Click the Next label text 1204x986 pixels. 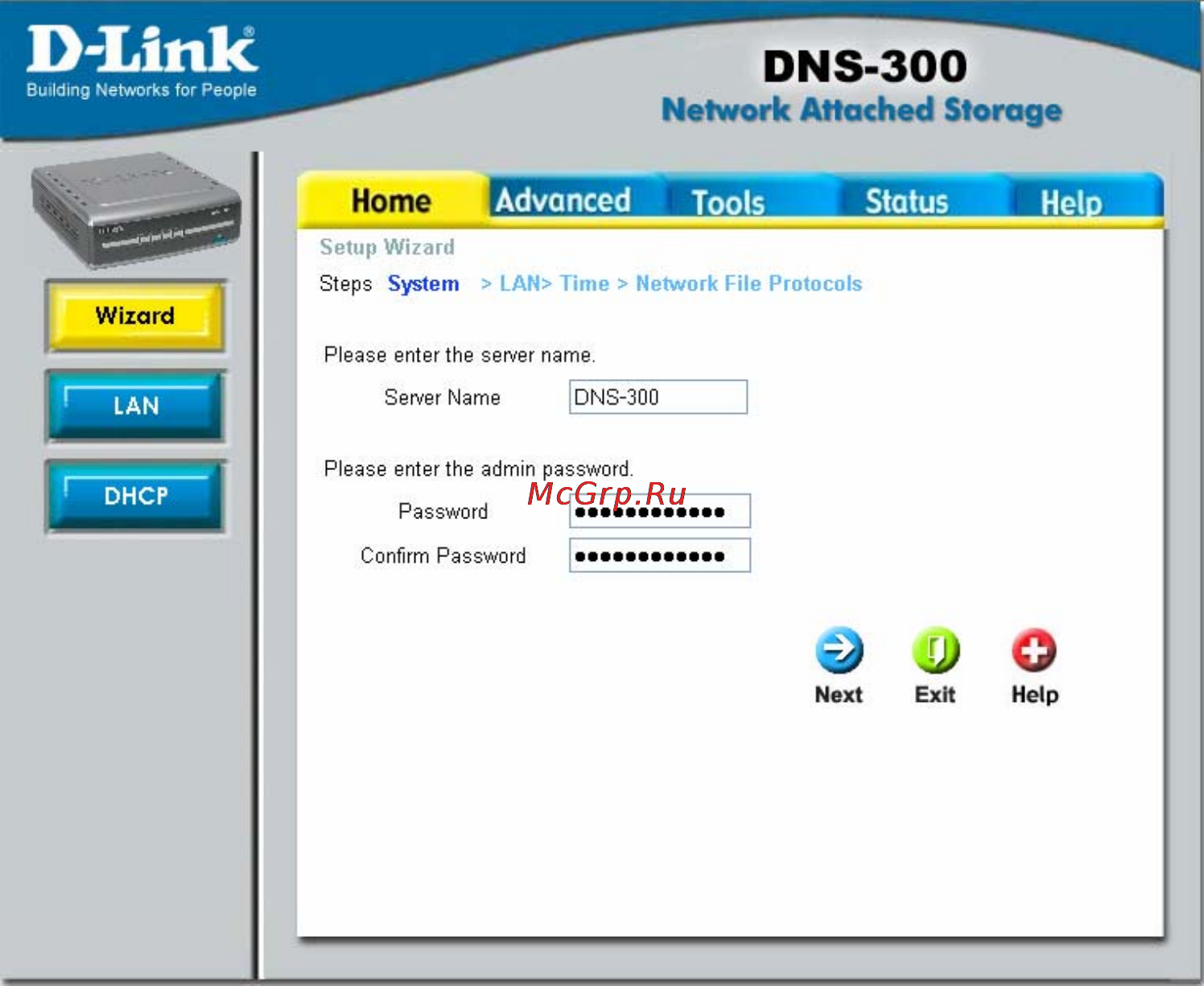839,695
